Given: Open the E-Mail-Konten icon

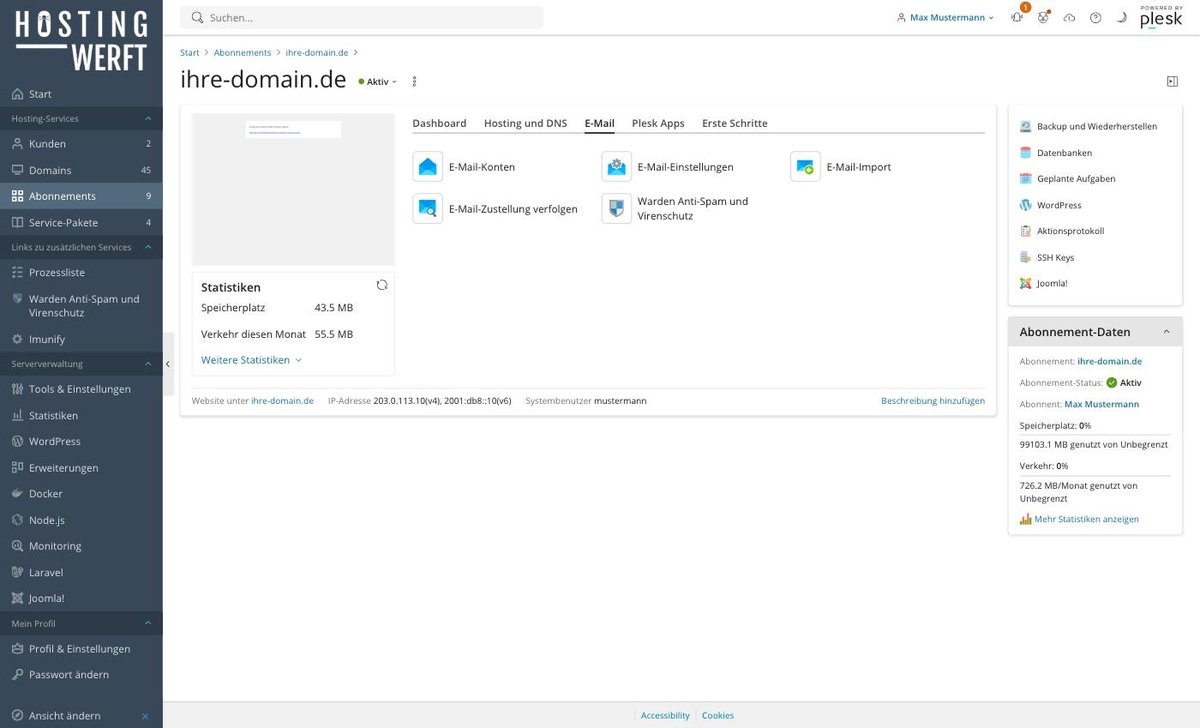Looking at the screenshot, I should coord(428,167).
